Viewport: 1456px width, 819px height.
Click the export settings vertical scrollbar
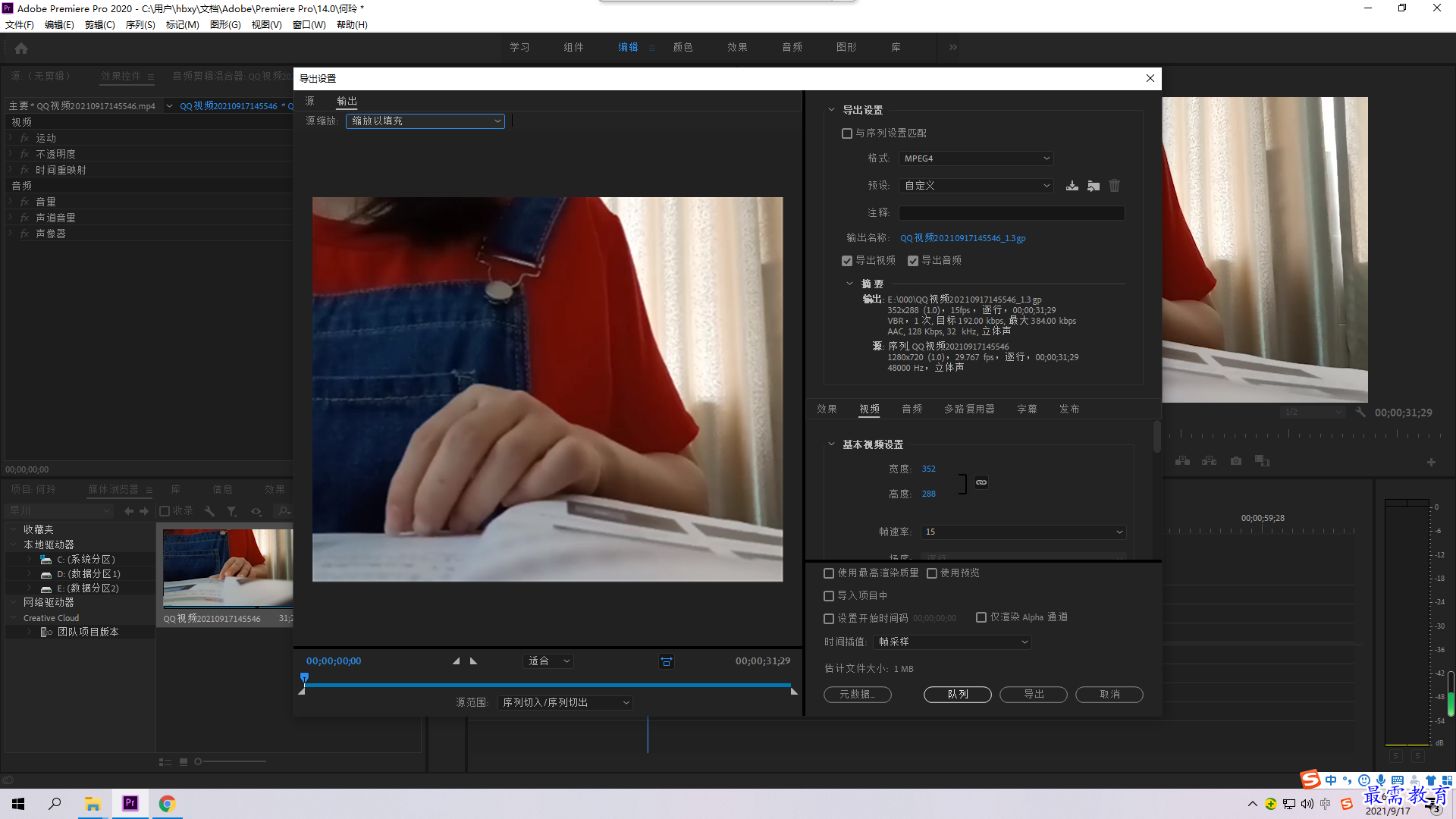point(1157,437)
